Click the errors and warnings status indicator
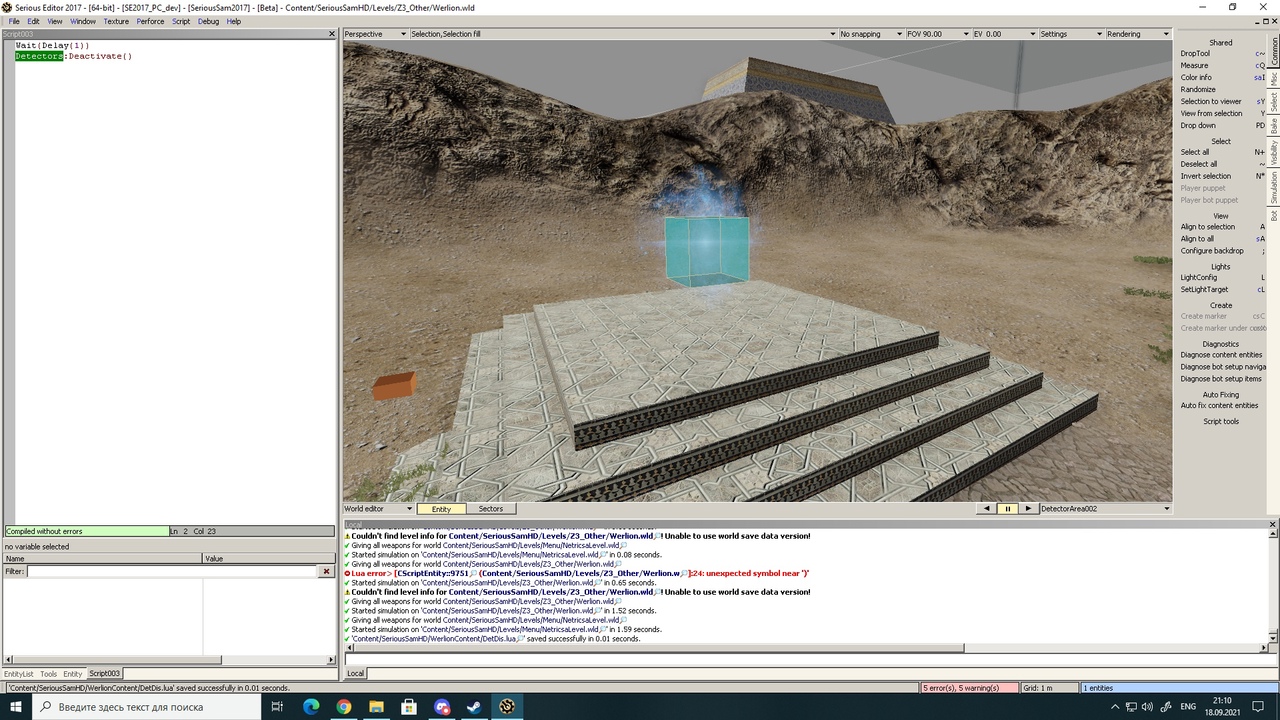Screen dimensions: 1280x720 tap(968, 688)
